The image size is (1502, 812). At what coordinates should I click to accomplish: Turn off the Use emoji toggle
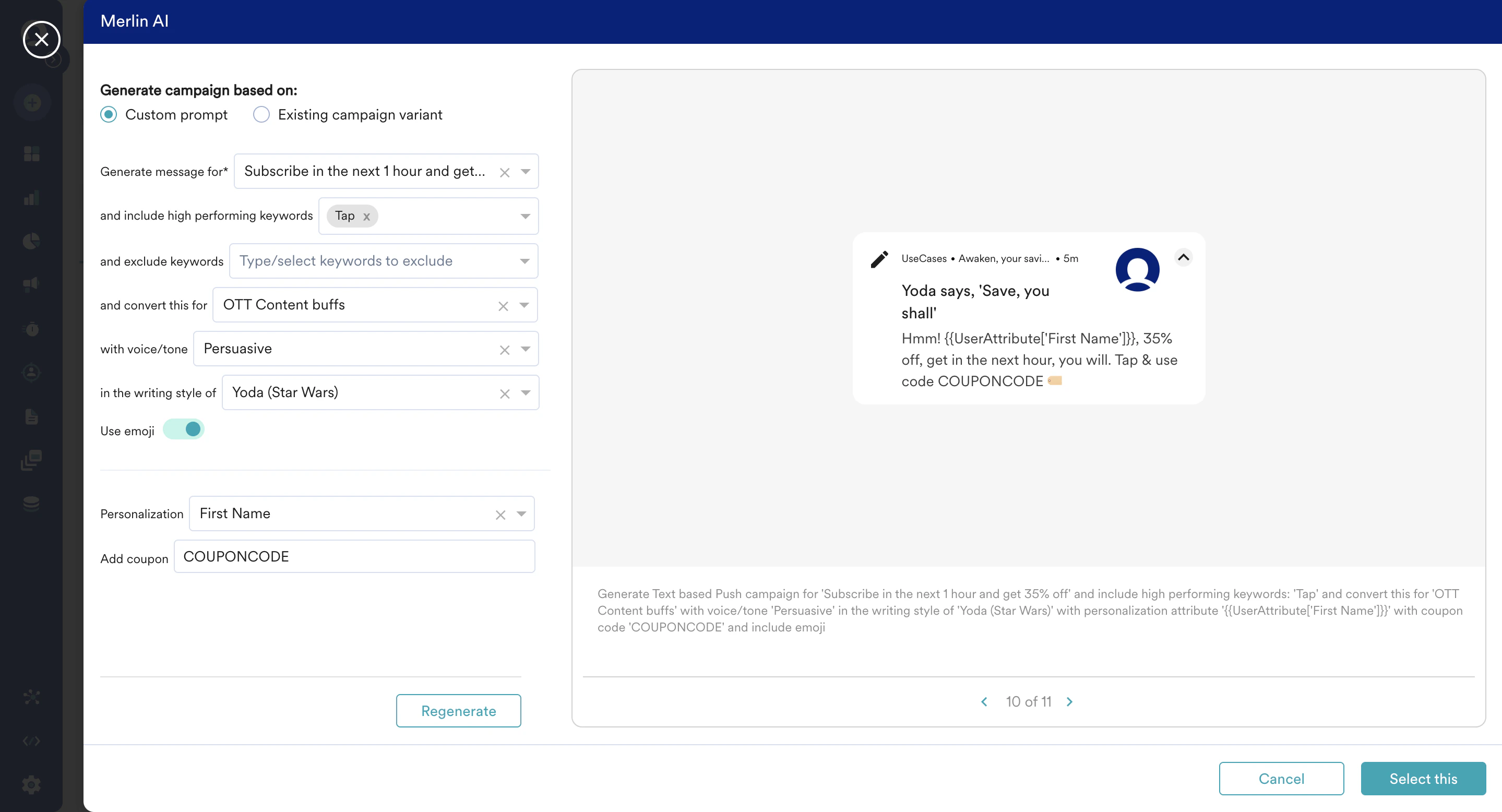pyautogui.click(x=184, y=429)
